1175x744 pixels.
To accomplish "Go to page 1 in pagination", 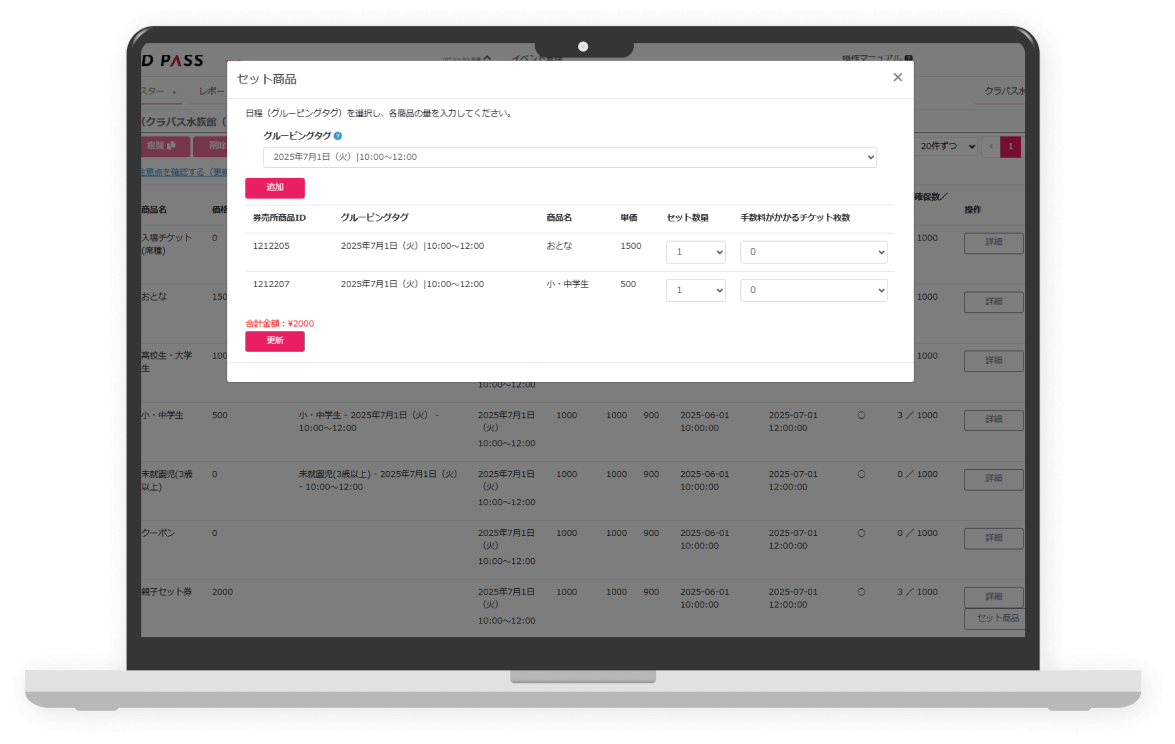I will (x=1011, y=147).
